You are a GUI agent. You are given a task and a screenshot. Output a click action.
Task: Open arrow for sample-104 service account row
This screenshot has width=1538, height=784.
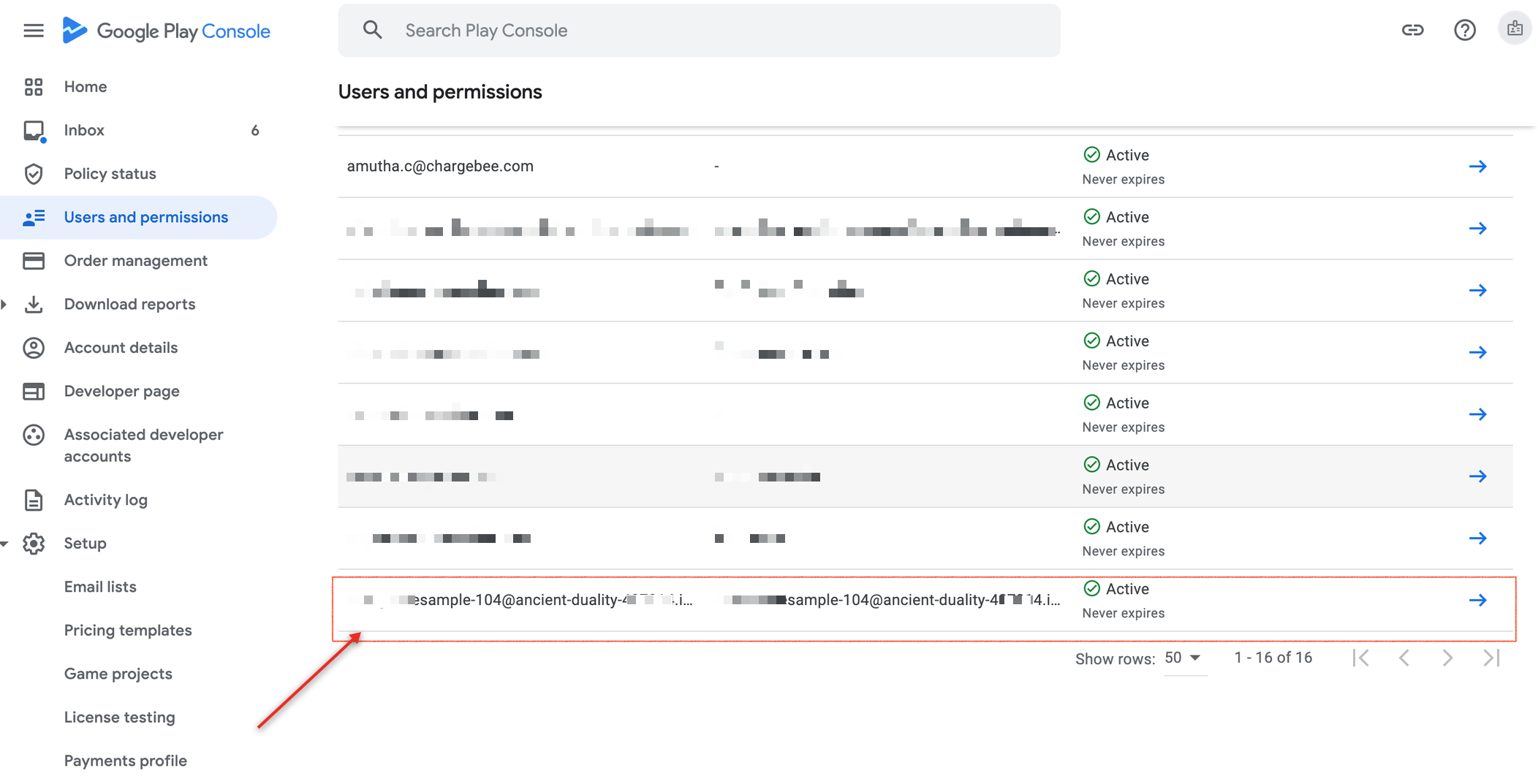click(1477, 601)
